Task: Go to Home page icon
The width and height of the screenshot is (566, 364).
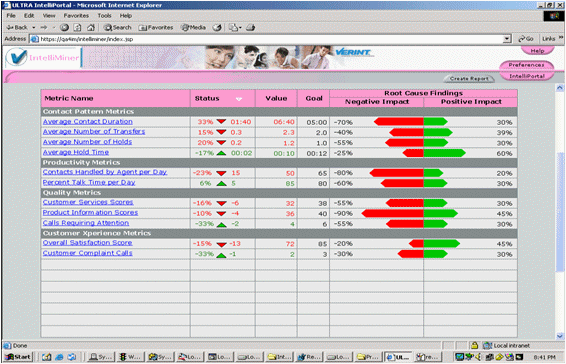Action: point(91,27)
